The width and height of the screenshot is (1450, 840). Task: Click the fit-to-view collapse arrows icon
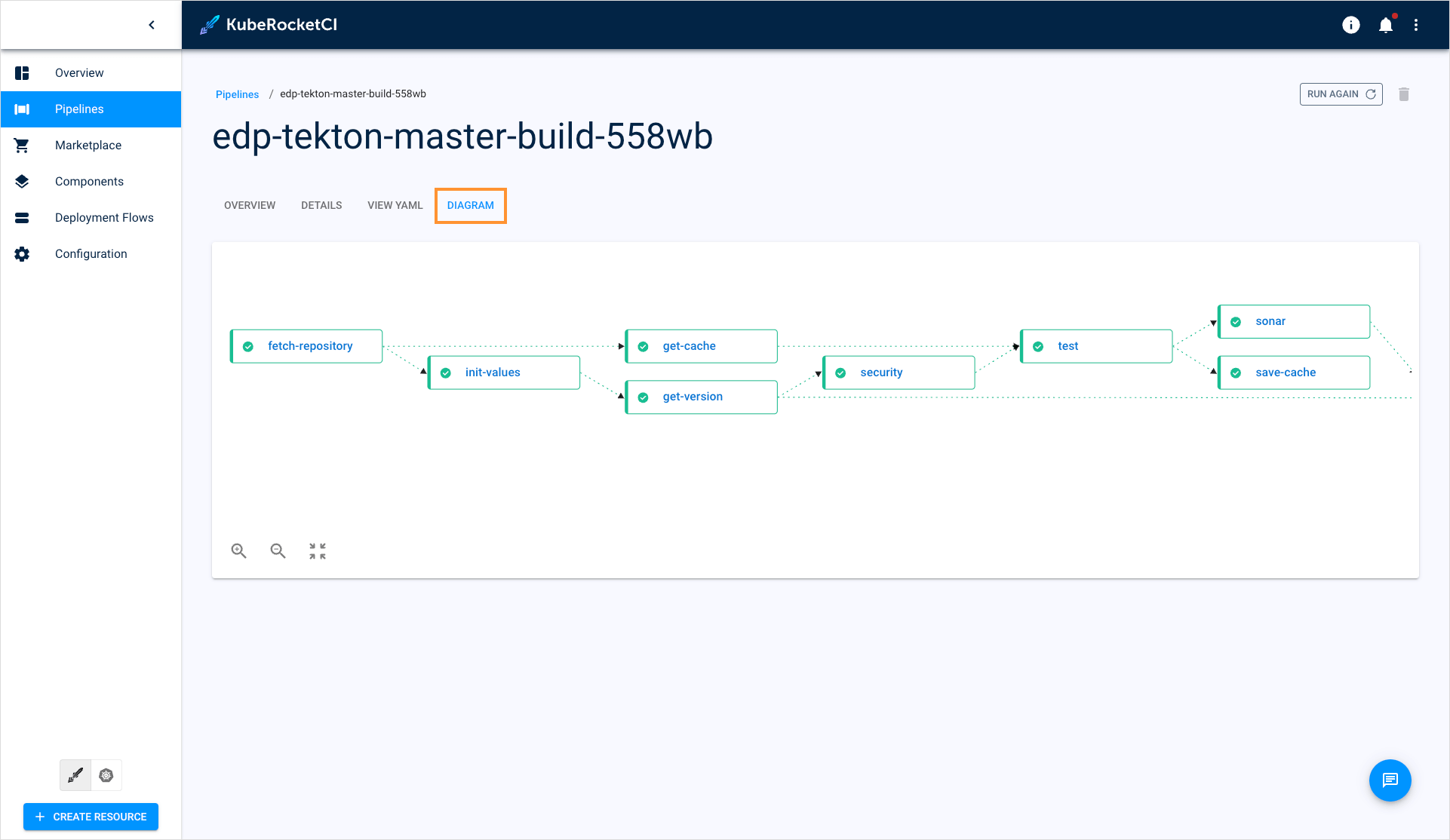(318, 551)
